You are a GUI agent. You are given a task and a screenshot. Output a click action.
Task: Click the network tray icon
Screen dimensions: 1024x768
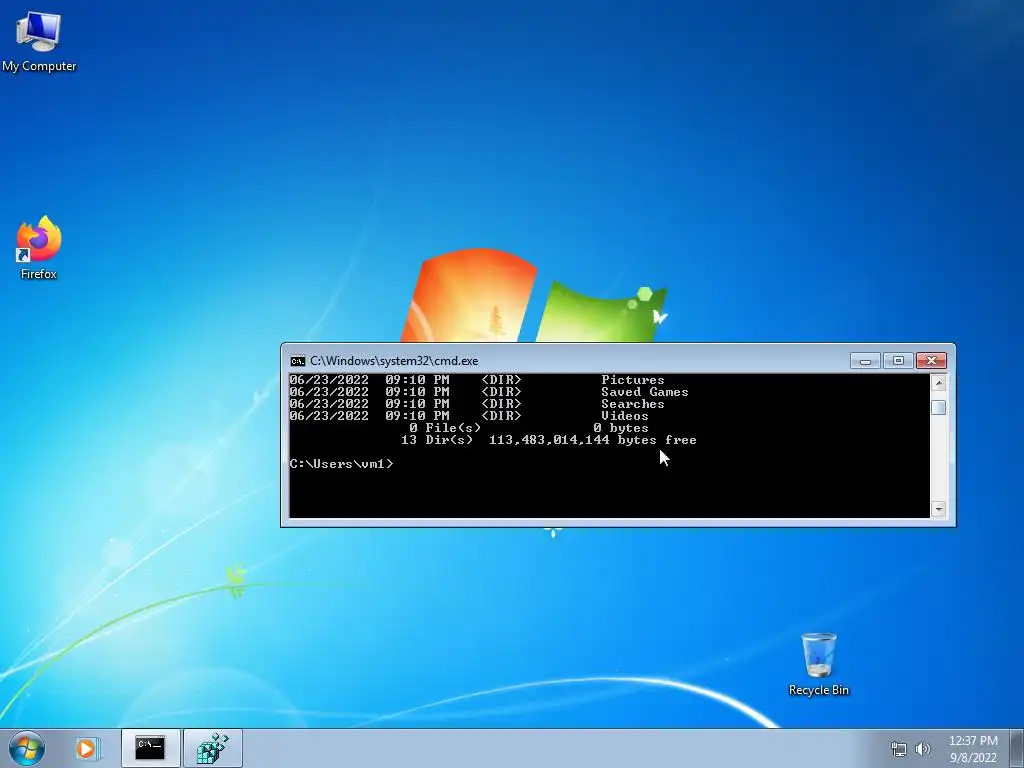(899, 749)
